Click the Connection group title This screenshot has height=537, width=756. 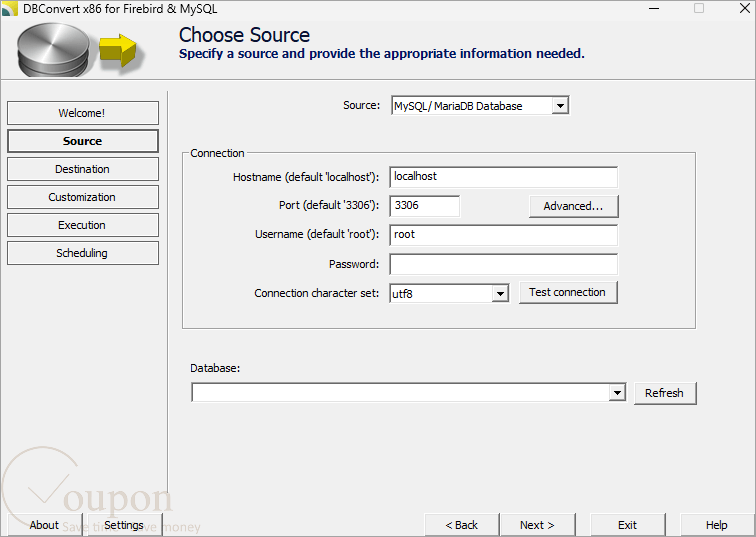pos(217,153)
